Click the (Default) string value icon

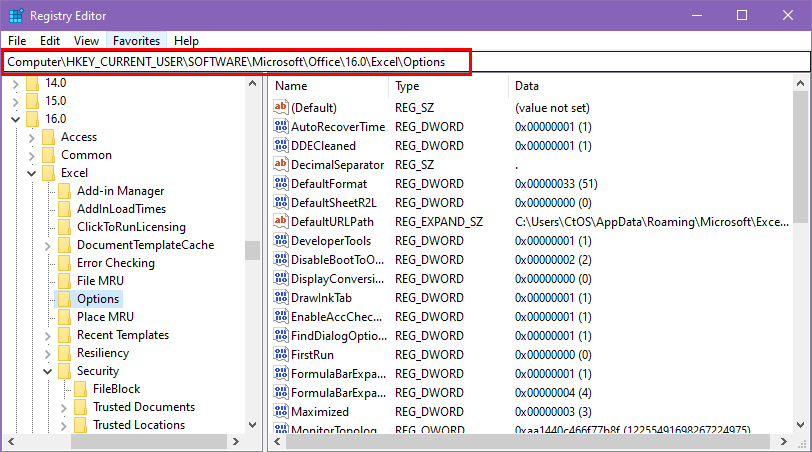[x=281, y=107]
